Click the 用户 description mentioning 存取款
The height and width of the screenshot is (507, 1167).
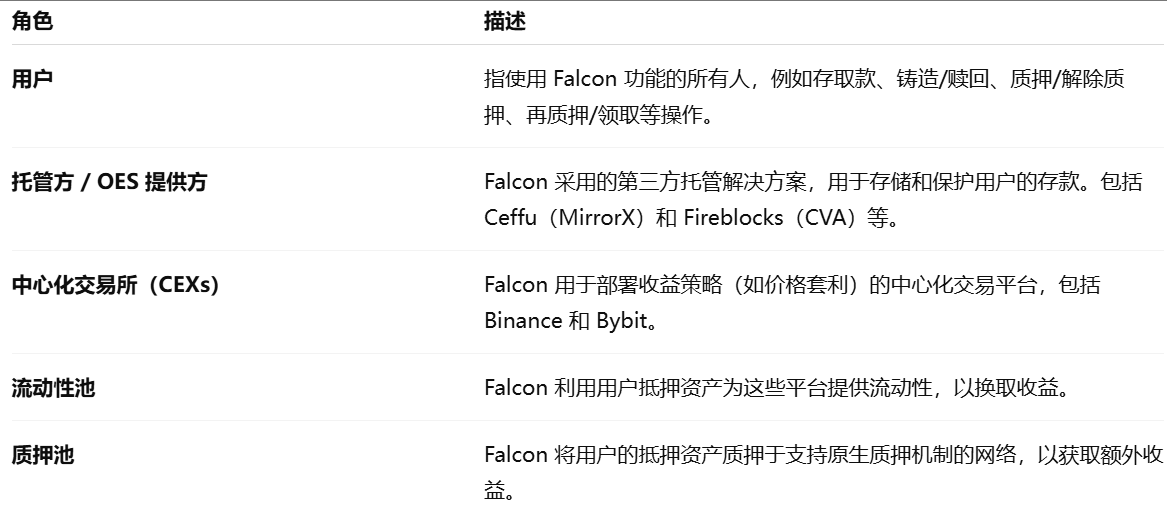click(804, 97)
